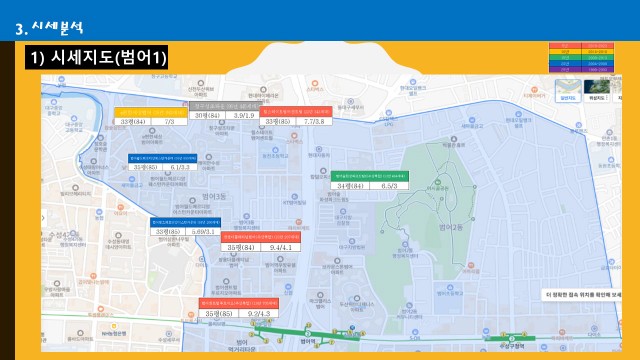Click the green price label '34평(84) 6.5/3'
The width and height of the screenshot is (640, 360).
point(370,181)
